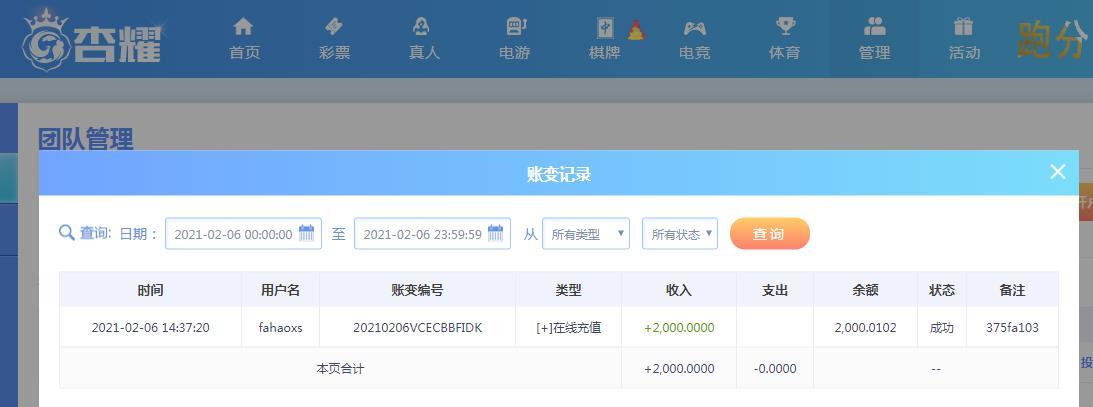Click the gift icon above 活动
This screenshot has height=407, width=1093.
(963, 27)
